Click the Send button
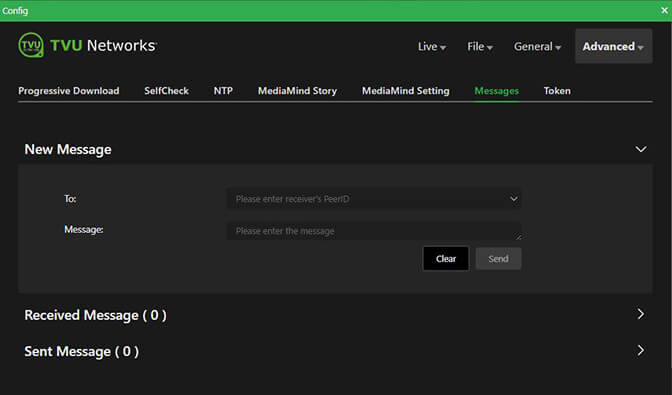 tap(498, 258)
